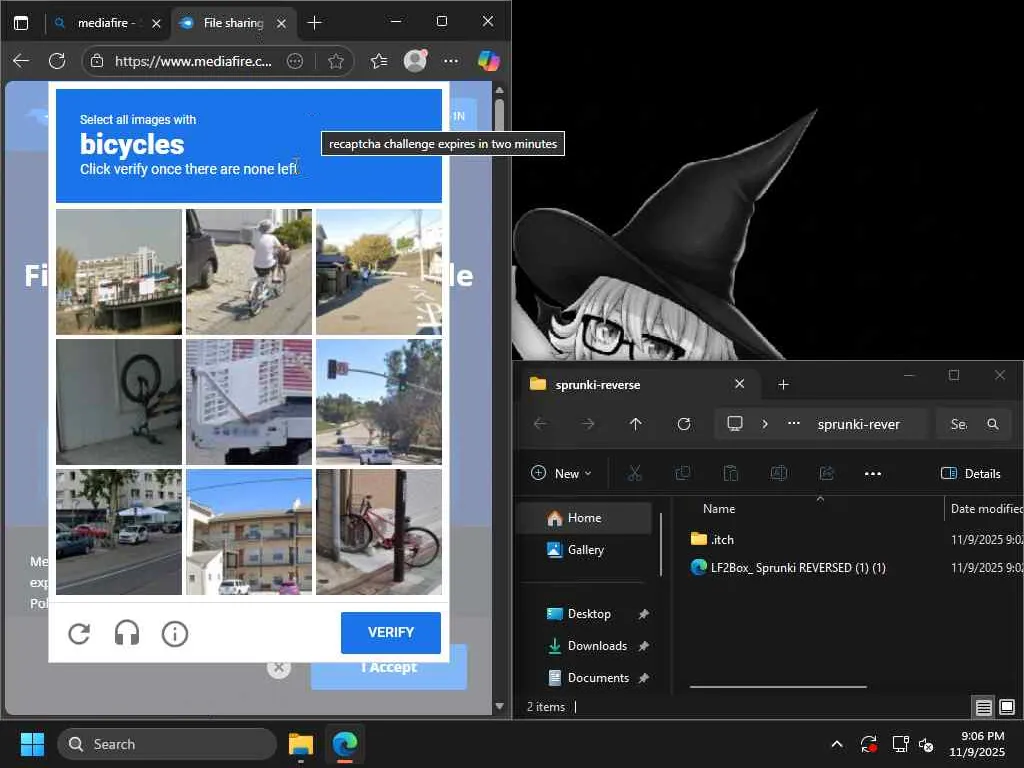The width and height of the screenshot is (1024, 768).
Task: Select the sloped road crosswalk tile
Action: pyautogui.click(x=379, y=272)
